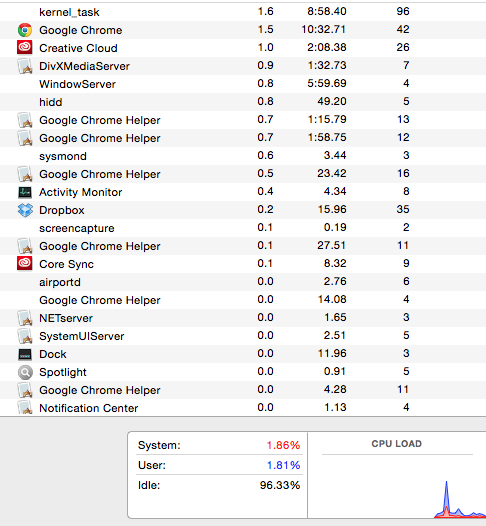Select the sysmond process name

click(x=63, y=156)
